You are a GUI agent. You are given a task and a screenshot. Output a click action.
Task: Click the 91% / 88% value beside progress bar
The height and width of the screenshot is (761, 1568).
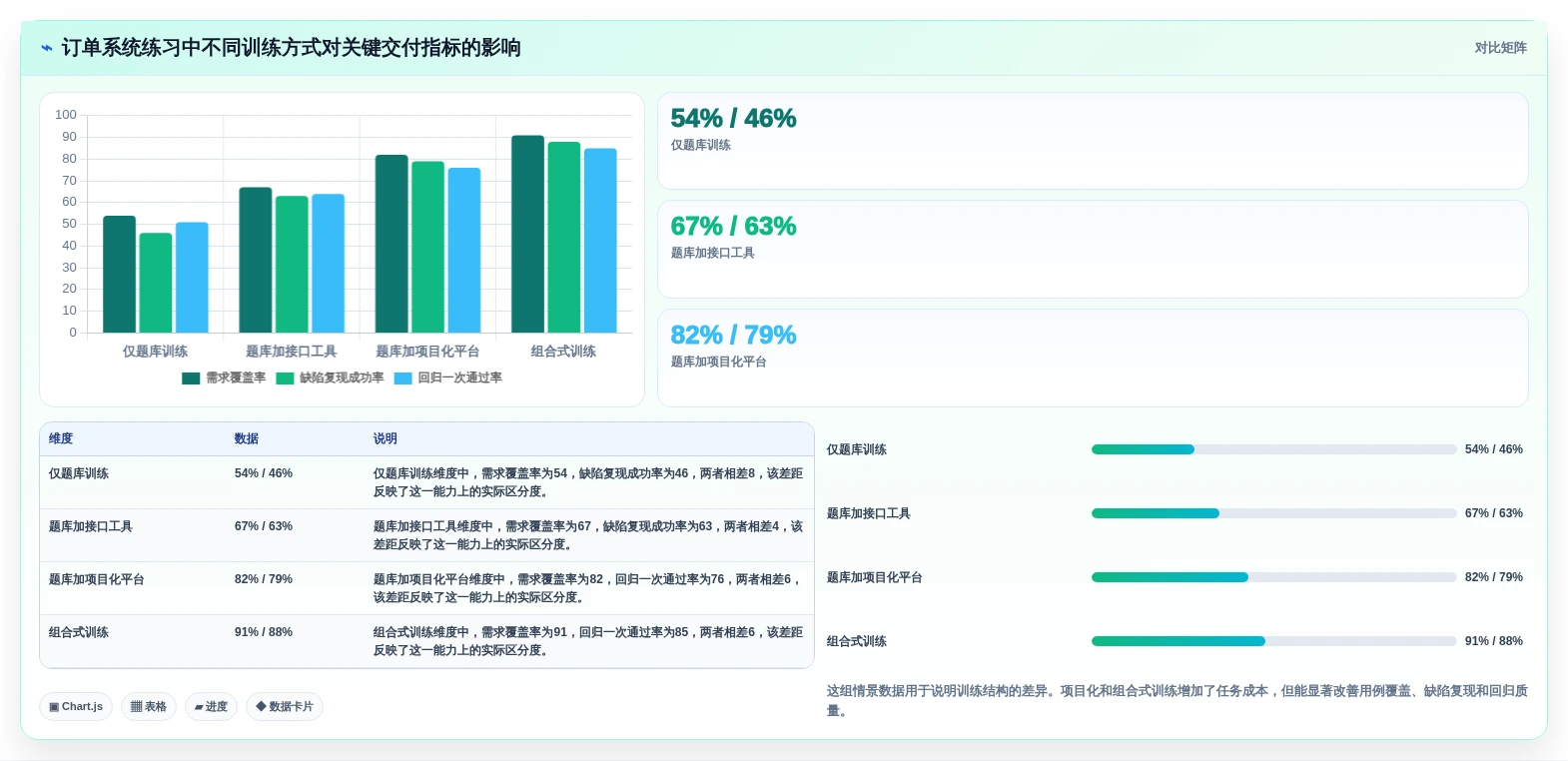(x=1494, y=641)
